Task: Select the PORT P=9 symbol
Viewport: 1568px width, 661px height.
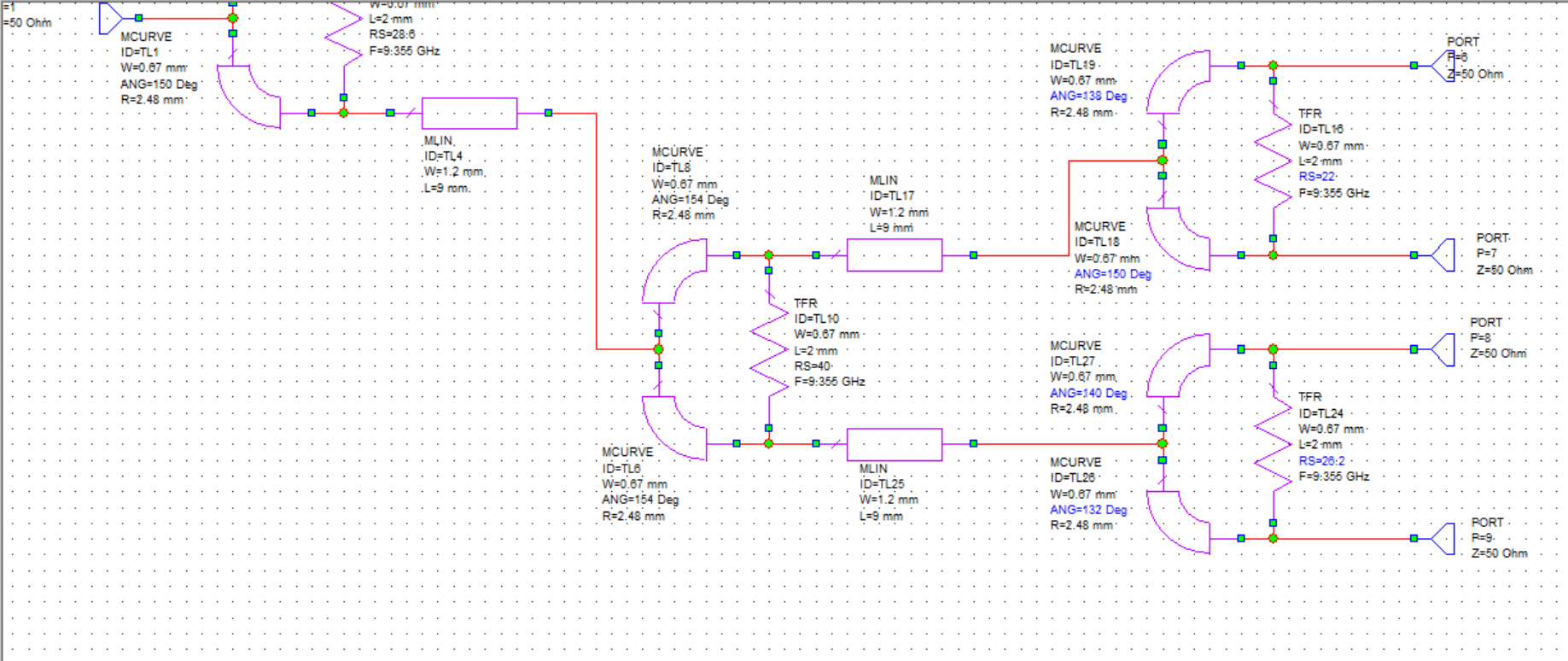Action: click(x=1443, y=539)
